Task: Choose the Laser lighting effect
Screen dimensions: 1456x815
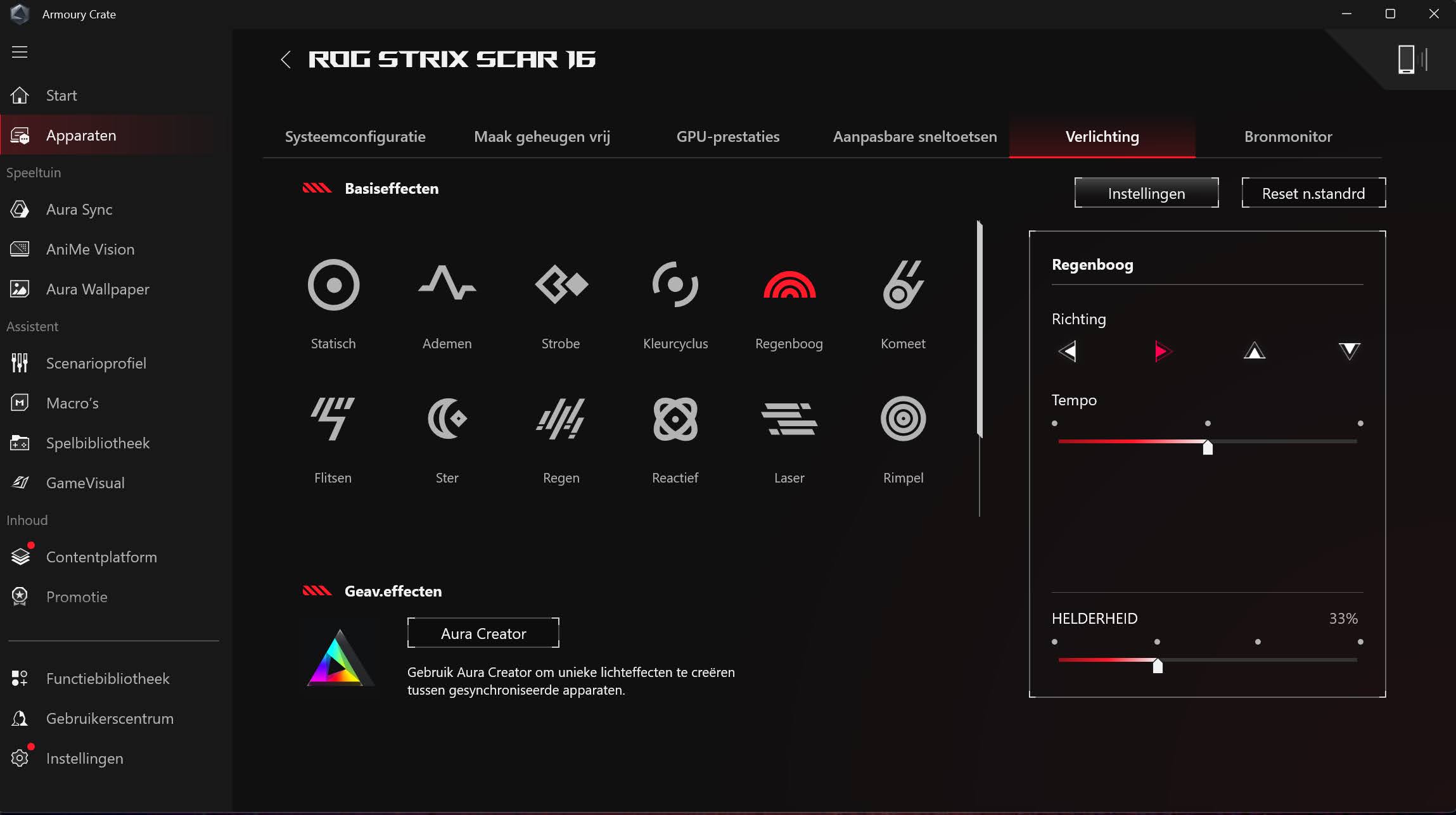Action: click(x=789, y=419)
